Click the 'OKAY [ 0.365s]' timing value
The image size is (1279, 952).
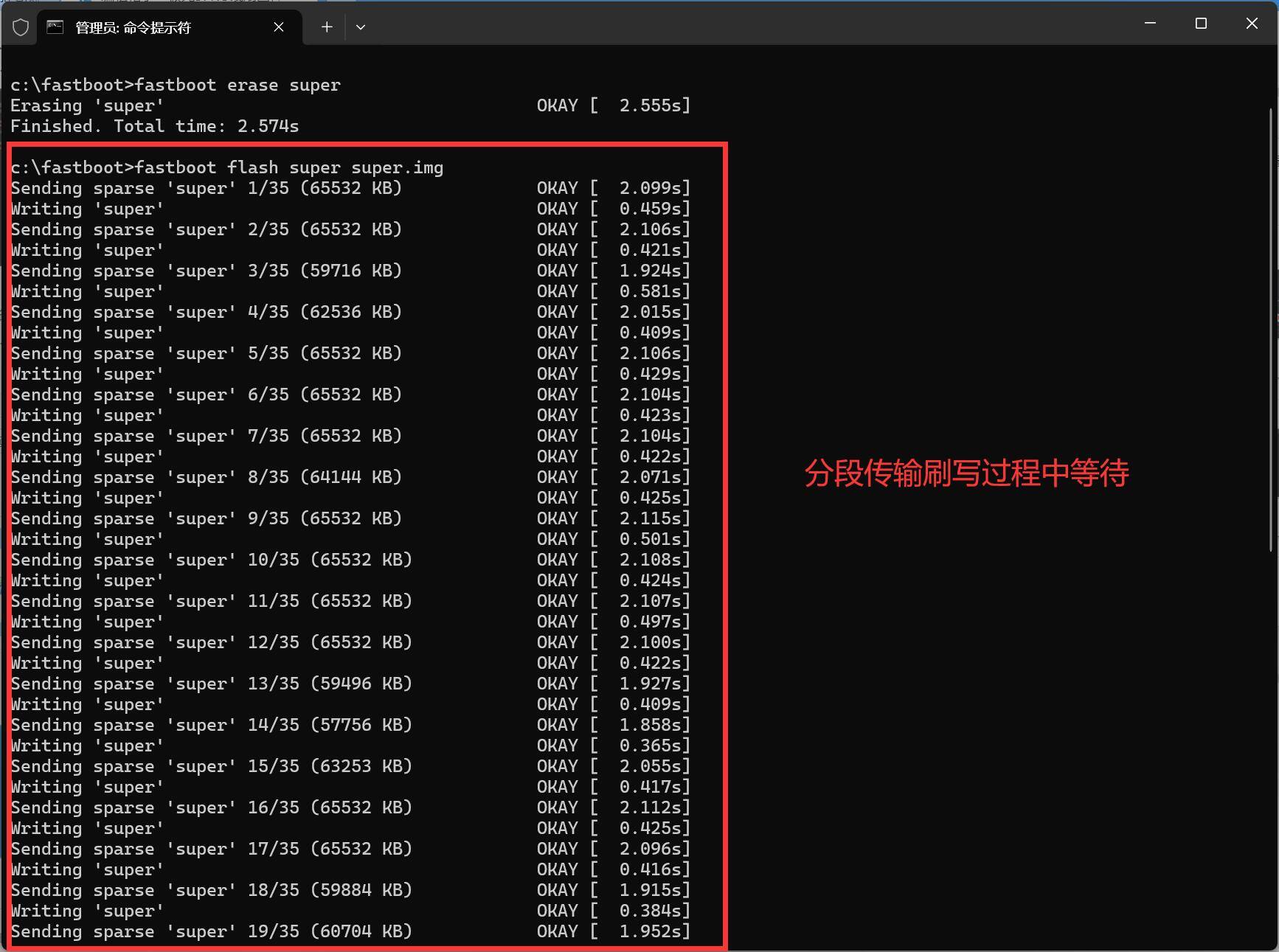point(614,746)
